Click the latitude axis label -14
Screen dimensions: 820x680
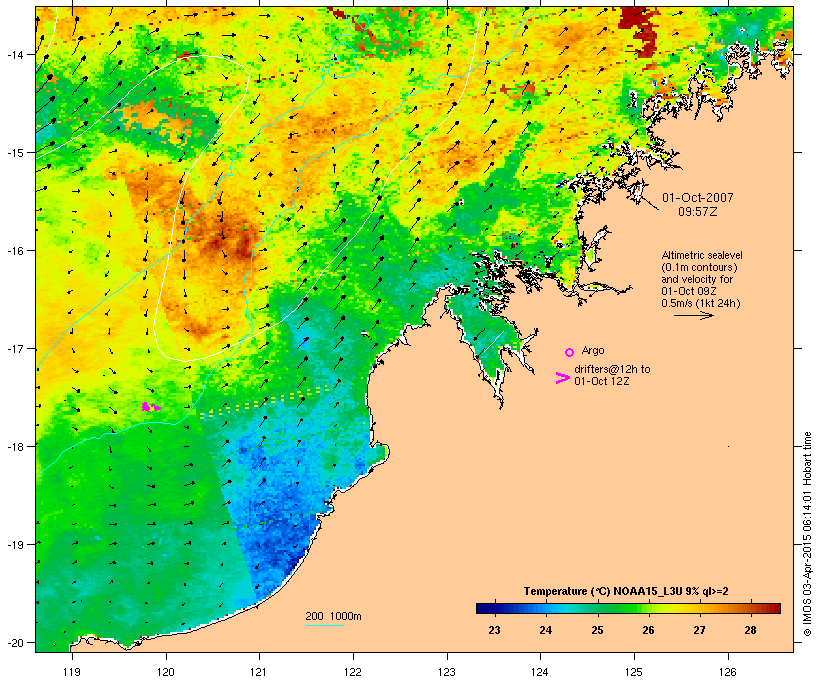(x=14, y=54)
